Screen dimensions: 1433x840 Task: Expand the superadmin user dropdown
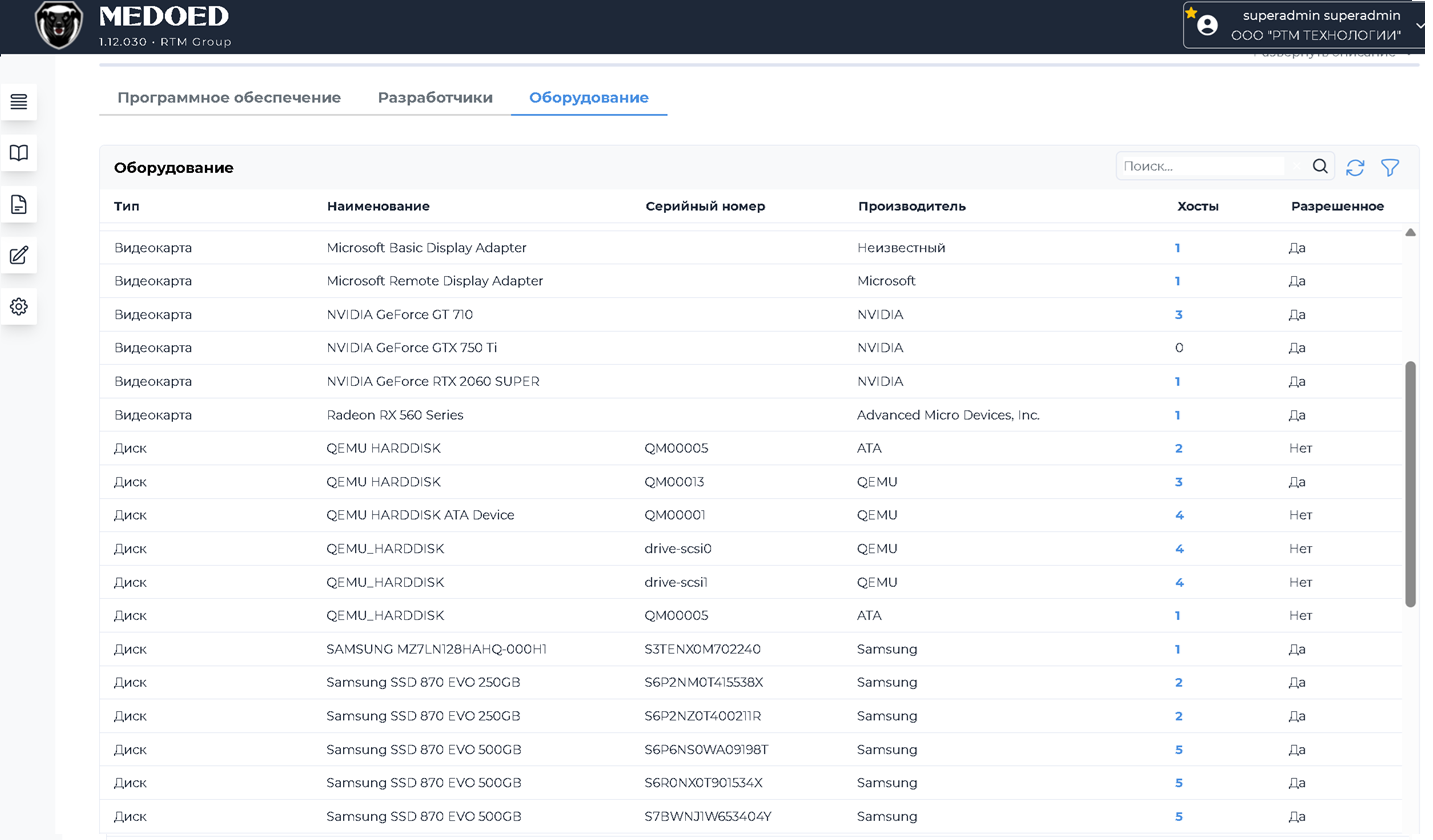[1421, 25]
